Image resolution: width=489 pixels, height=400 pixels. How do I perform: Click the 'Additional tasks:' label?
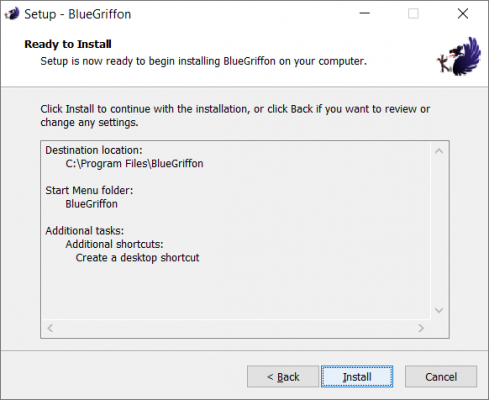[x=85, y=231]
